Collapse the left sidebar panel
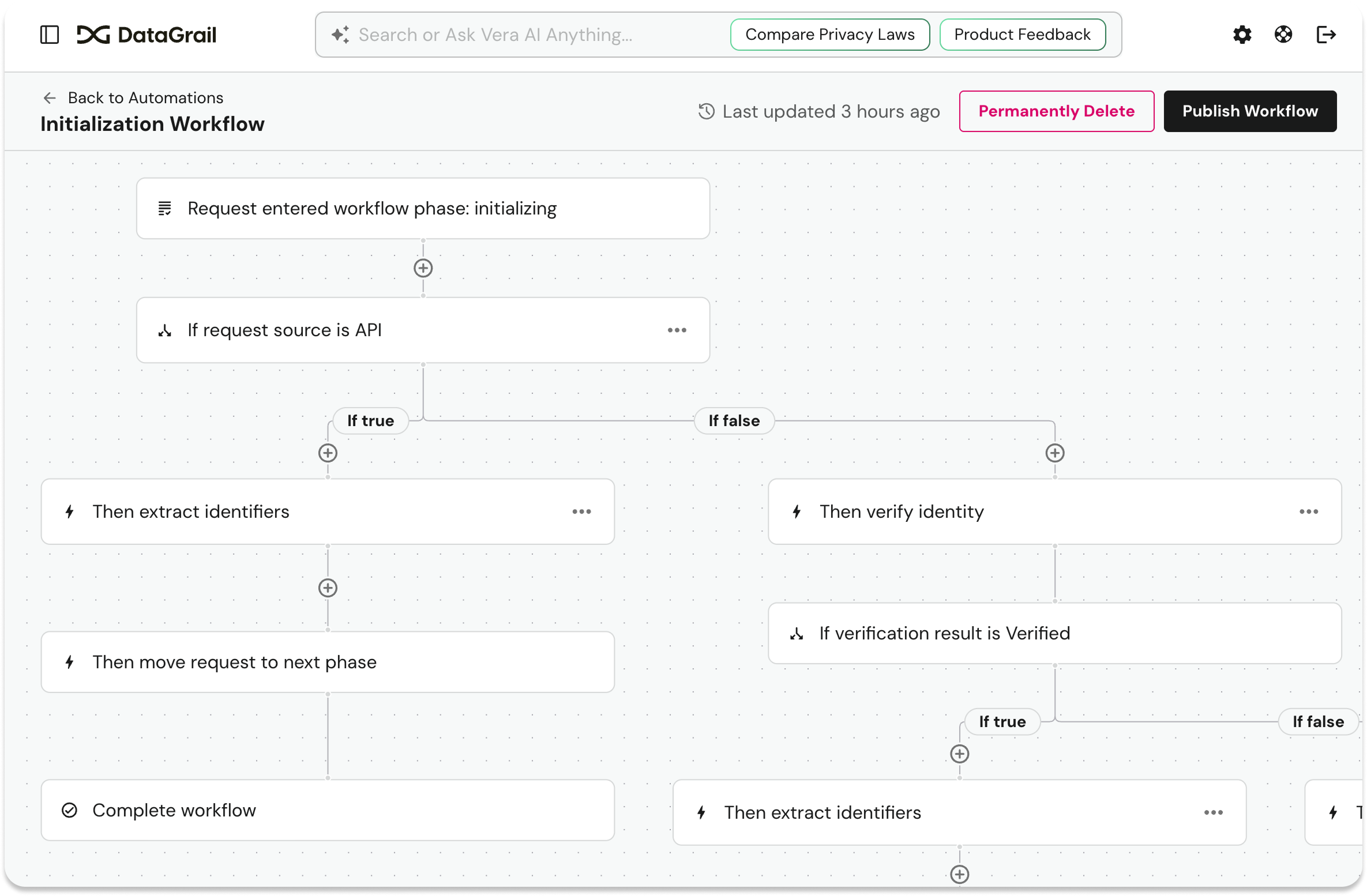 tap(50, 35)
